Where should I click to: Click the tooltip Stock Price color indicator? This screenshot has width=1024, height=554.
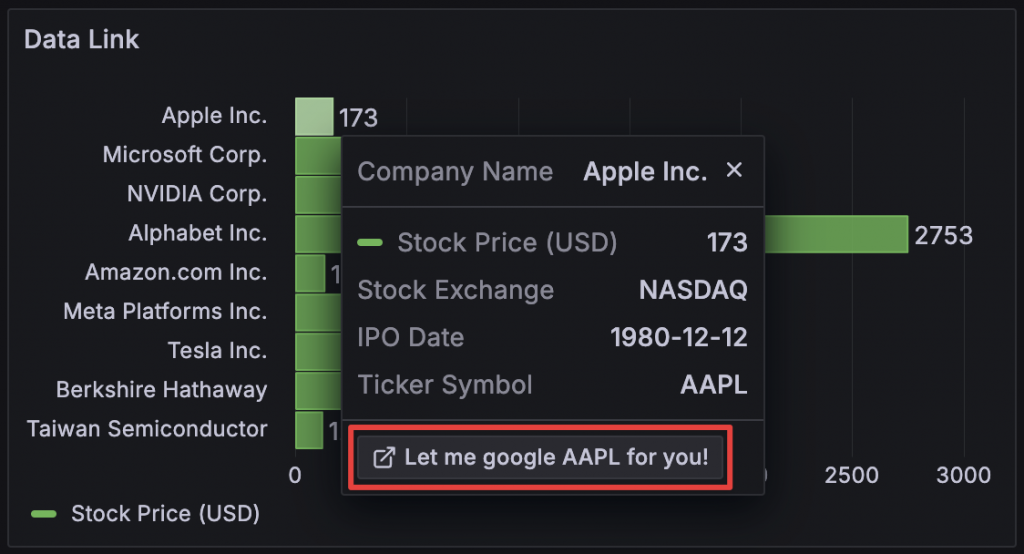click(370, 242)
